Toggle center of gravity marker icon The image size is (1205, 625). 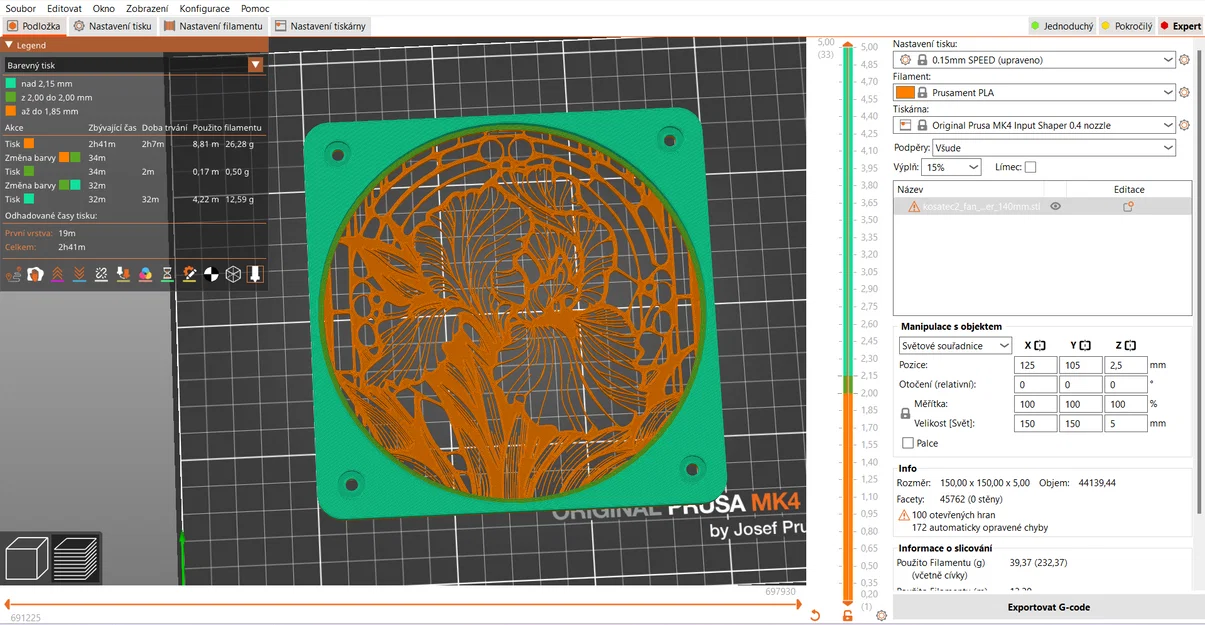pyautogui.click(x=211, y=274)
